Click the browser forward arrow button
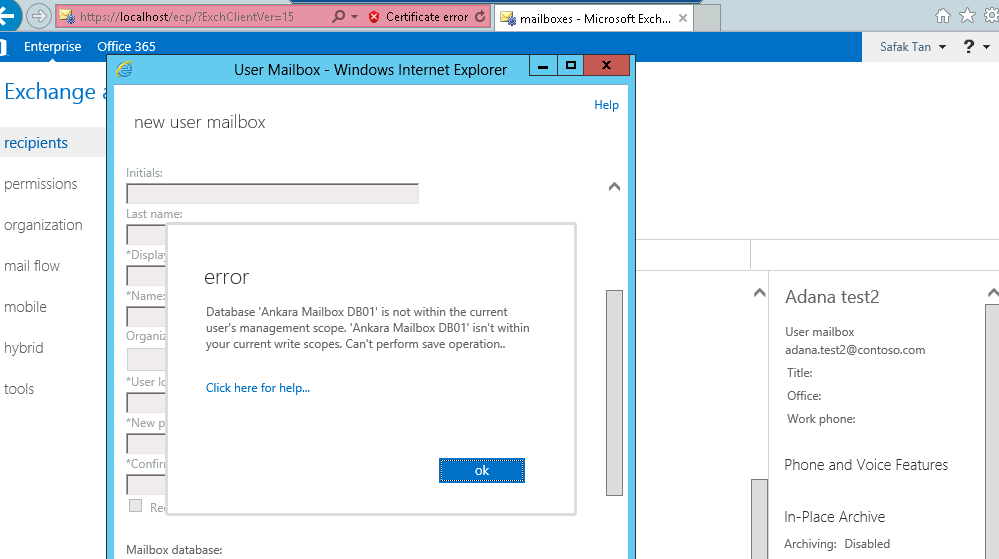 (x=39, y=16)
